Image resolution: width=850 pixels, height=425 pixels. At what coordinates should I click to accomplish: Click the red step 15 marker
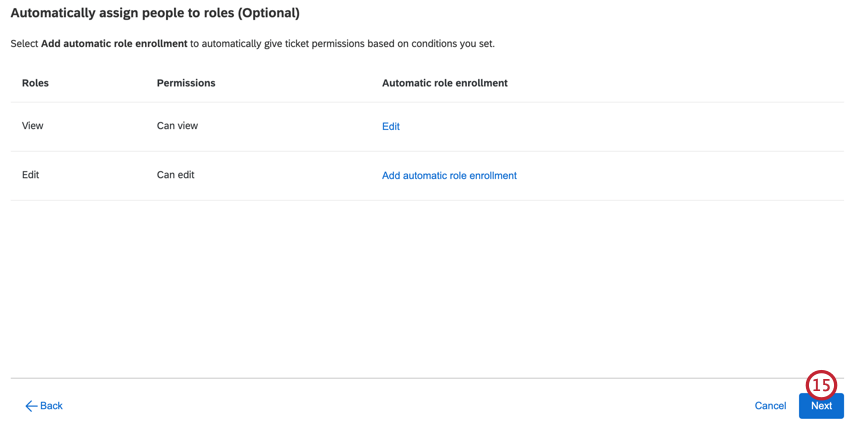click(821, 385)
